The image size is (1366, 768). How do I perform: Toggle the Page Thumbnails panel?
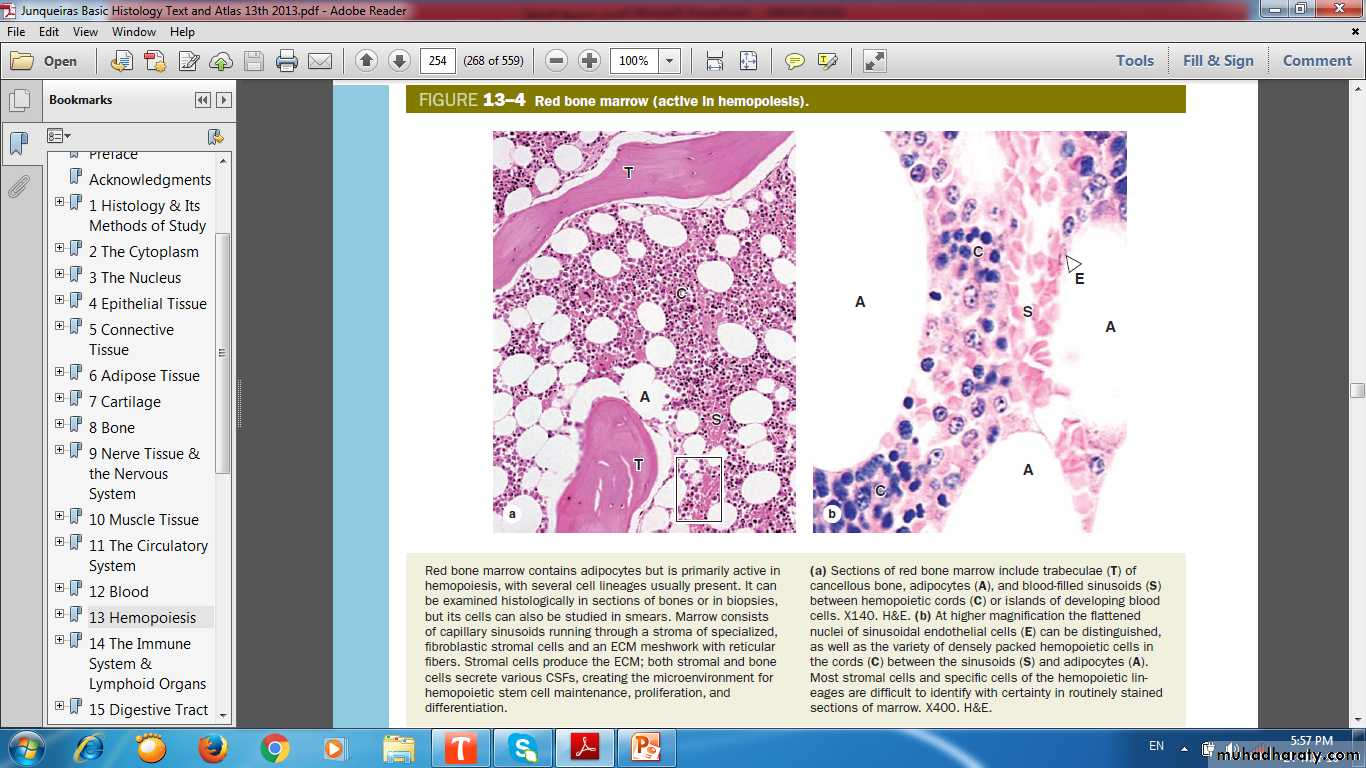18,101
